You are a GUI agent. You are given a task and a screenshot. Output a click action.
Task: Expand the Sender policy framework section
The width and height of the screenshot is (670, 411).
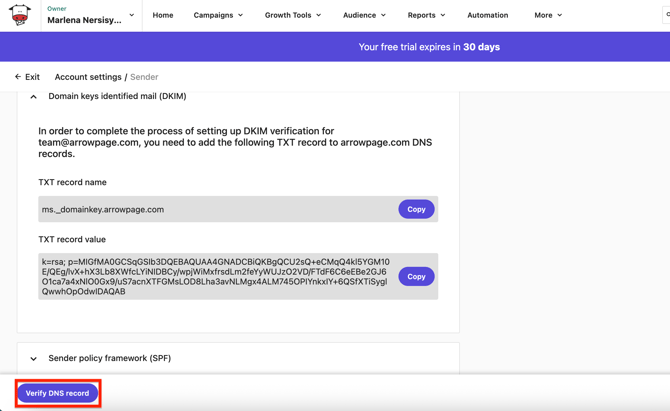point(34,358)
